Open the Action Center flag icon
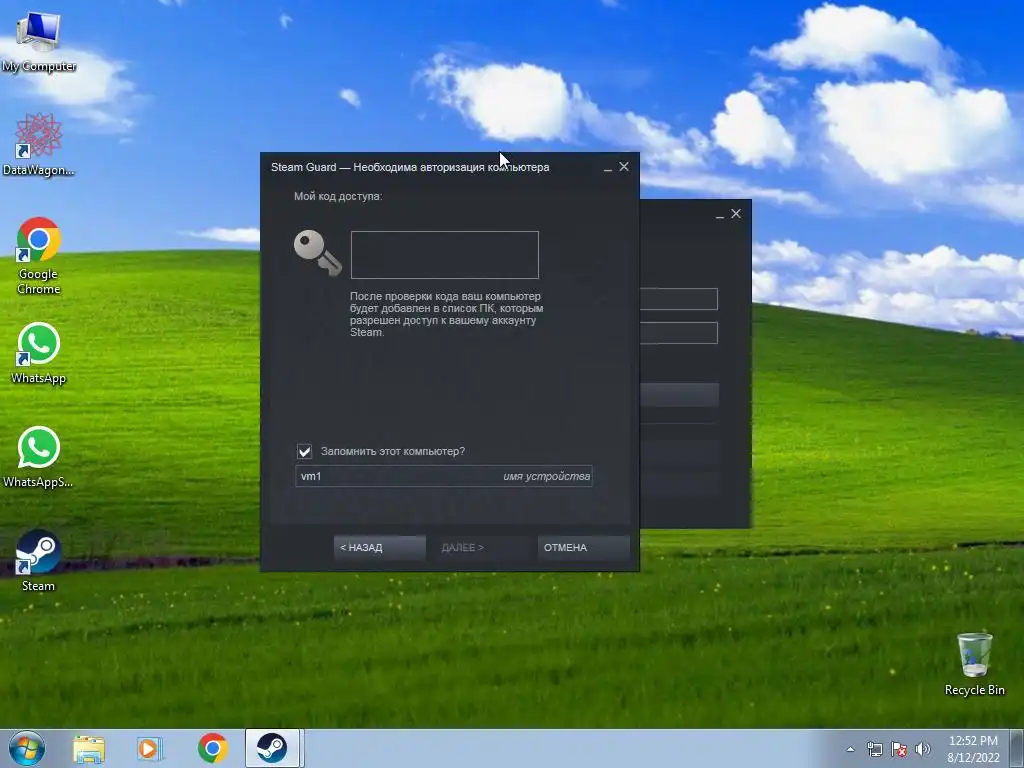The height and width of the screenshot is (768, 1024). (899, 749)
